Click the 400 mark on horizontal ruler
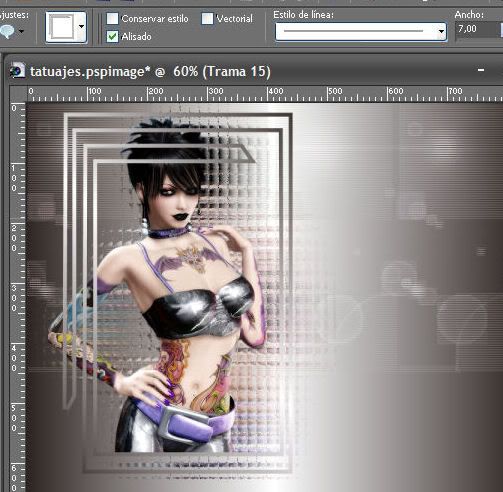The image size is (503, 492). click(x=275, y=91)
